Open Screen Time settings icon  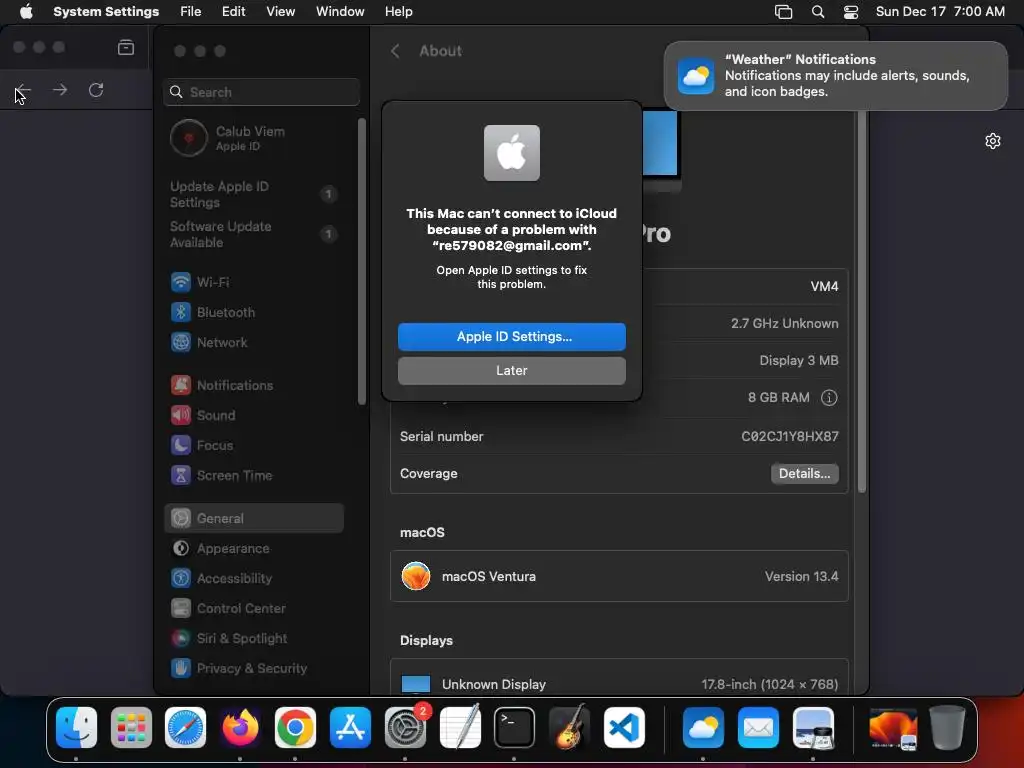click(x=181, y=475)
